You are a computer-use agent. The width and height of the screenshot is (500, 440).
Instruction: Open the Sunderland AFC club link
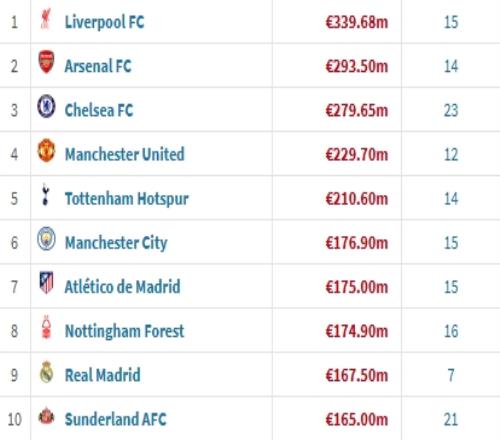(115, 419)
